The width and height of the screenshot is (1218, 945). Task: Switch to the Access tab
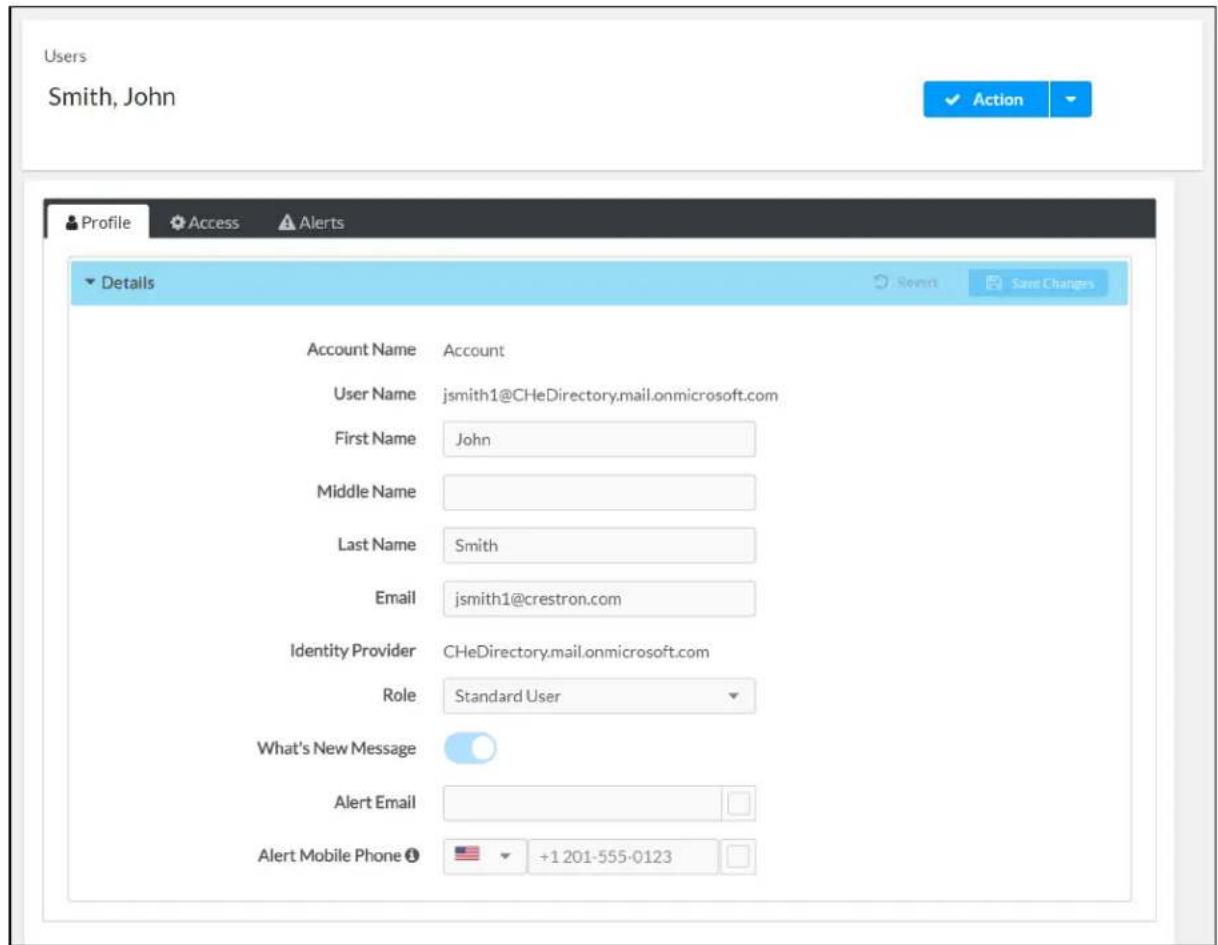pos(204,223)
